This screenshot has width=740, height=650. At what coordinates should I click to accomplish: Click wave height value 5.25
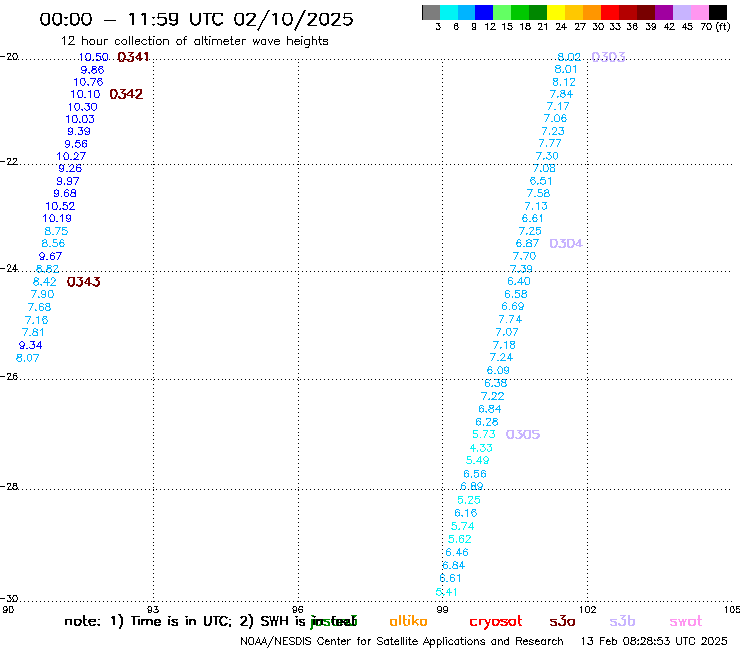469,500
